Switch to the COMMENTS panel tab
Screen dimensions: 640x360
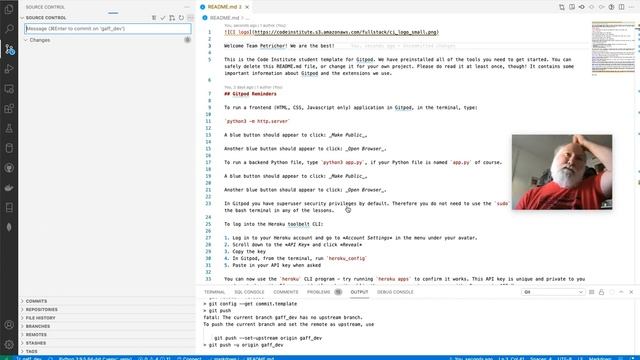click(x=286, y=292)
